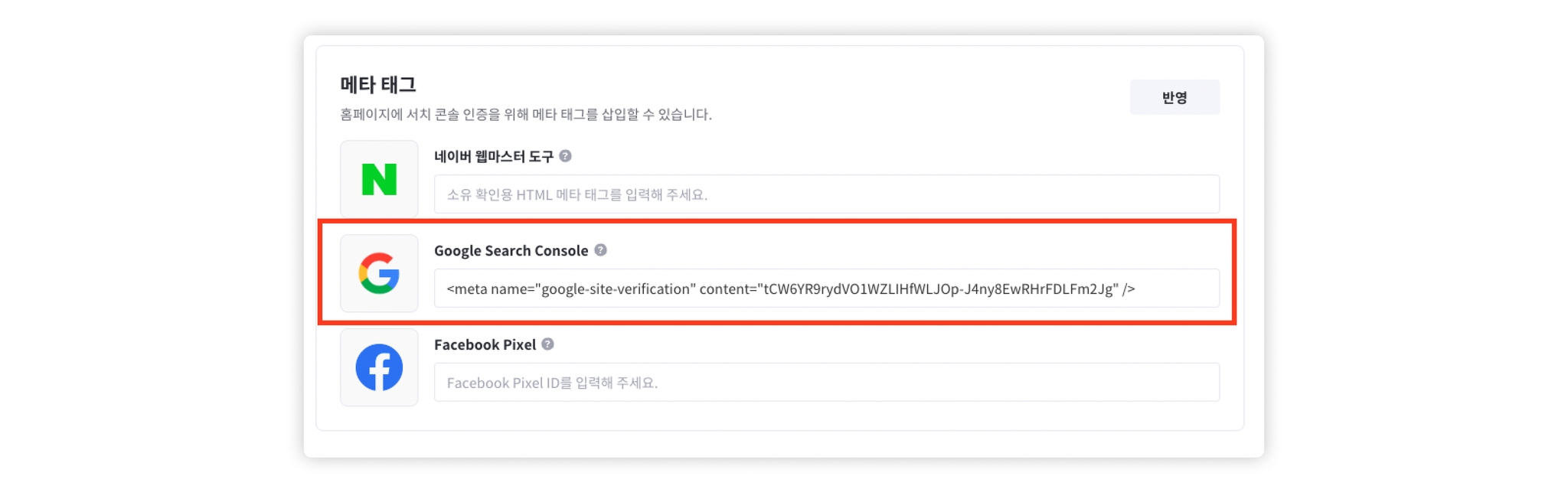This screenshot has width=1568, height=489.
Task: Click the description text under 메타 태그
Action: 526,115
